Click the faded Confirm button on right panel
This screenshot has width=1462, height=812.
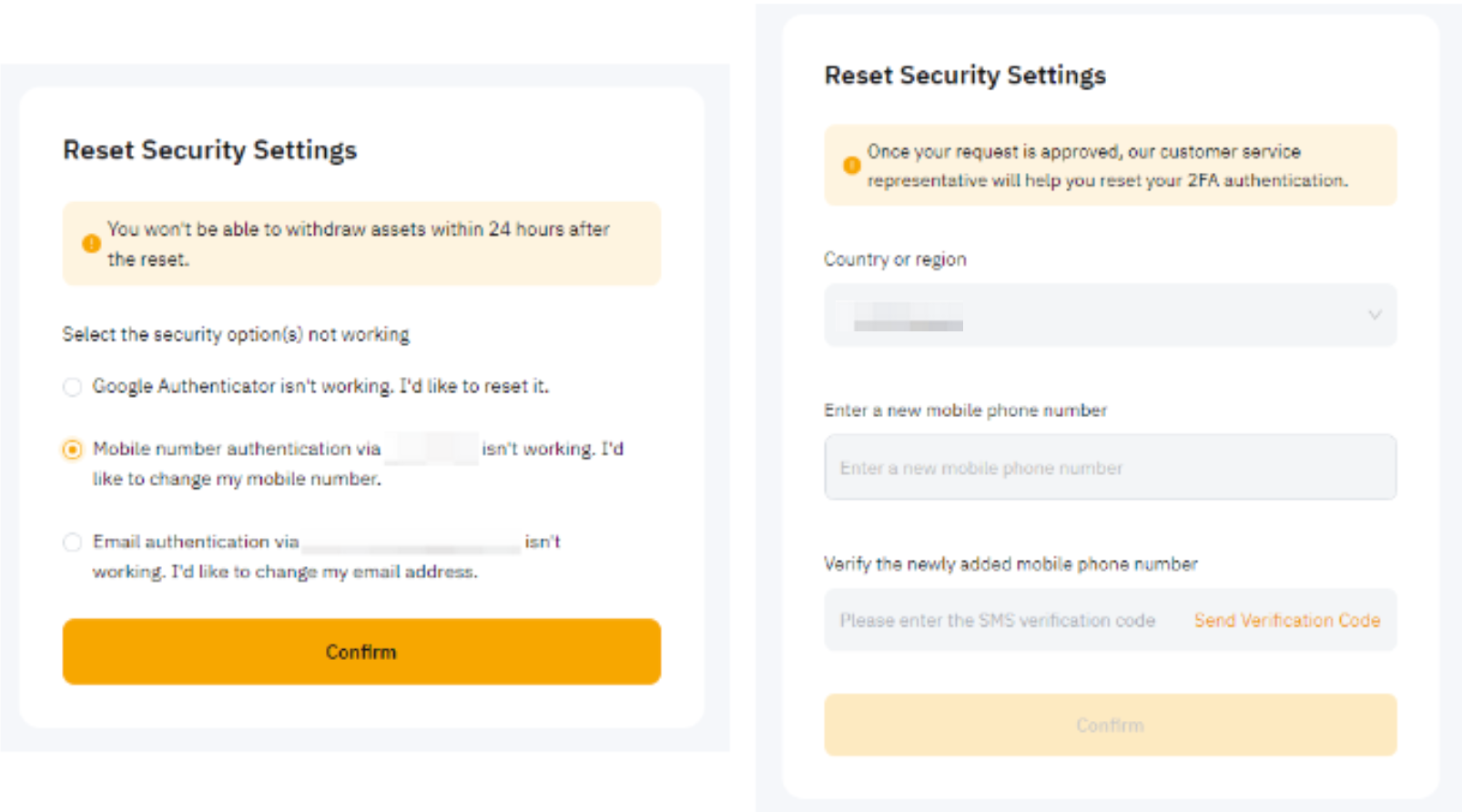point(1109,726)
